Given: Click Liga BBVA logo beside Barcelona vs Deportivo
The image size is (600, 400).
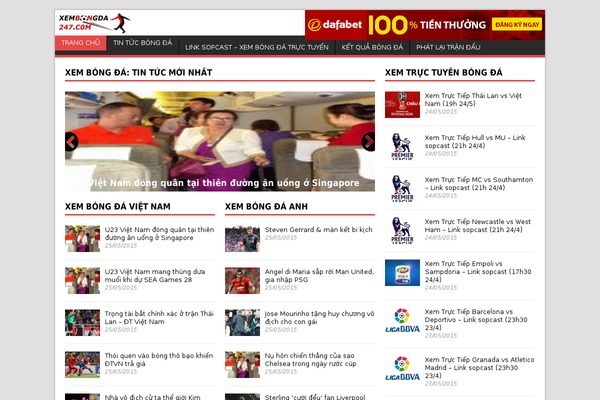Looking at the screenshot, I should click(402, 321).
